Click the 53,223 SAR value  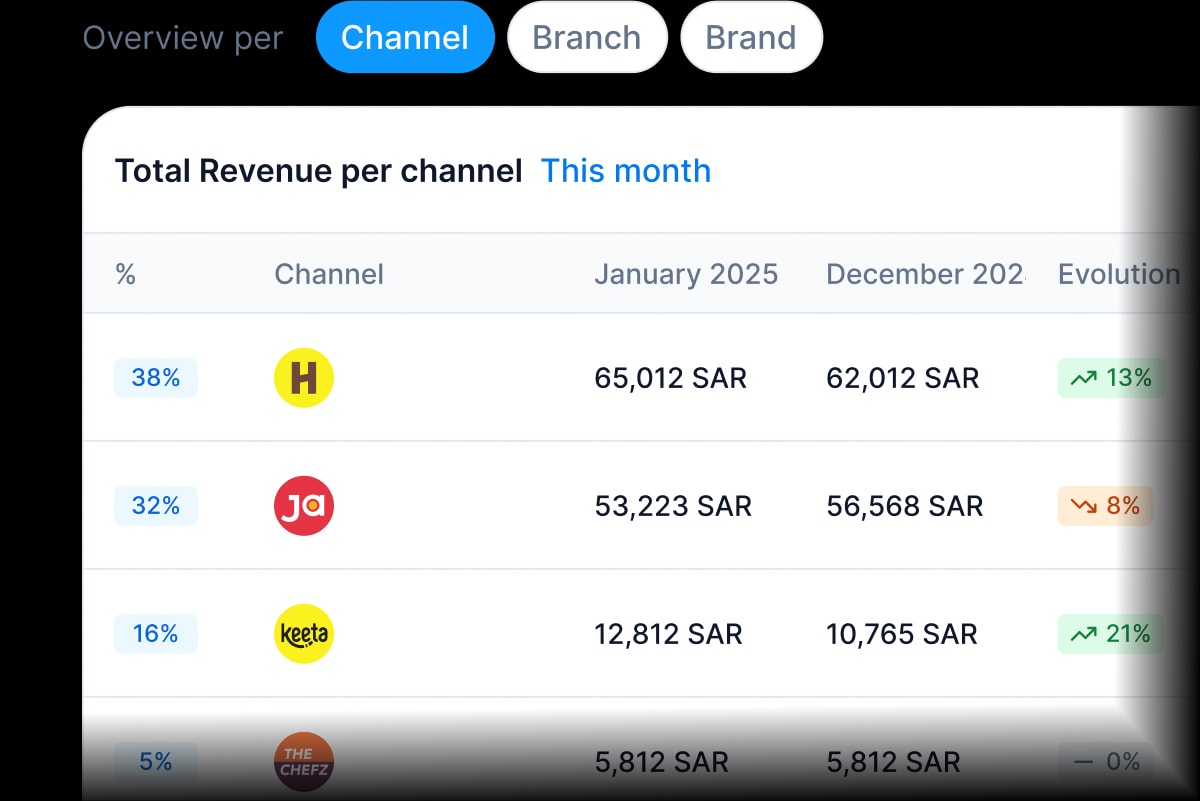click(673, 506)
